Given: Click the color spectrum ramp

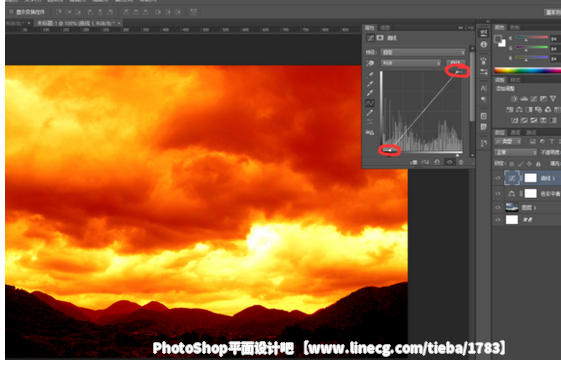Looking at the screenshot, I should coord(527,71).
